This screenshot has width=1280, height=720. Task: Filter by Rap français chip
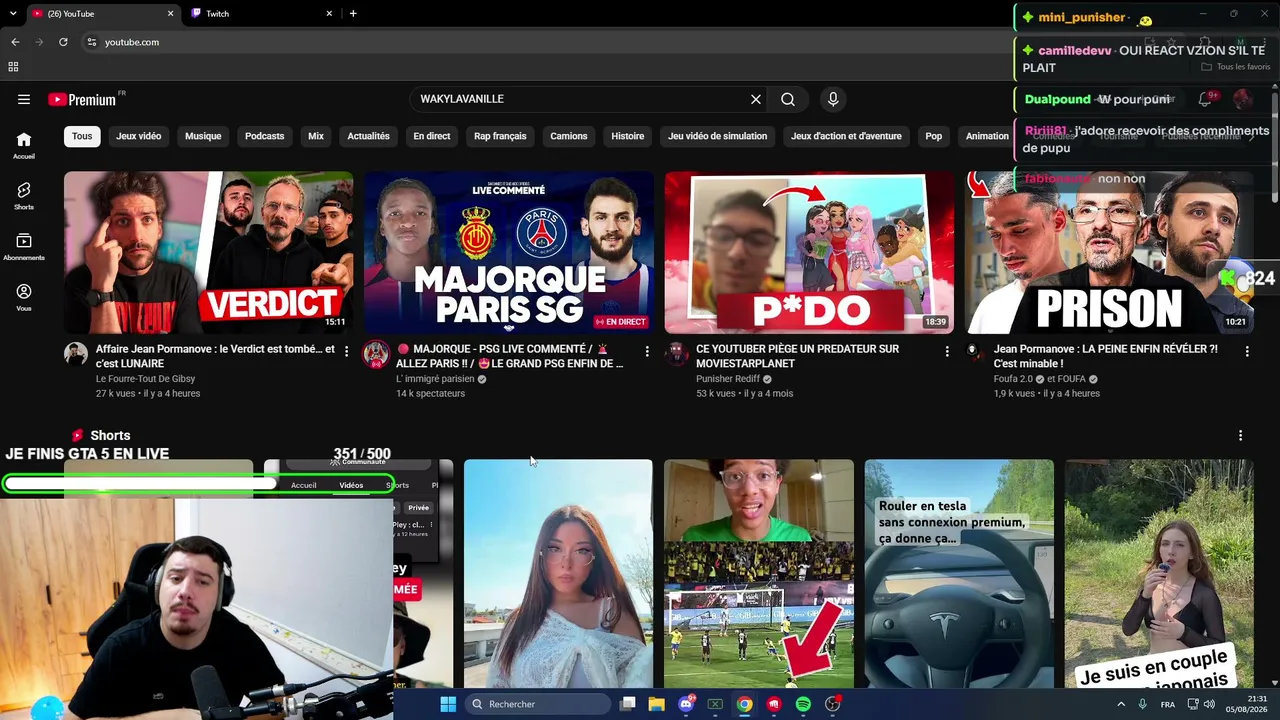click(x=500, y=136)
